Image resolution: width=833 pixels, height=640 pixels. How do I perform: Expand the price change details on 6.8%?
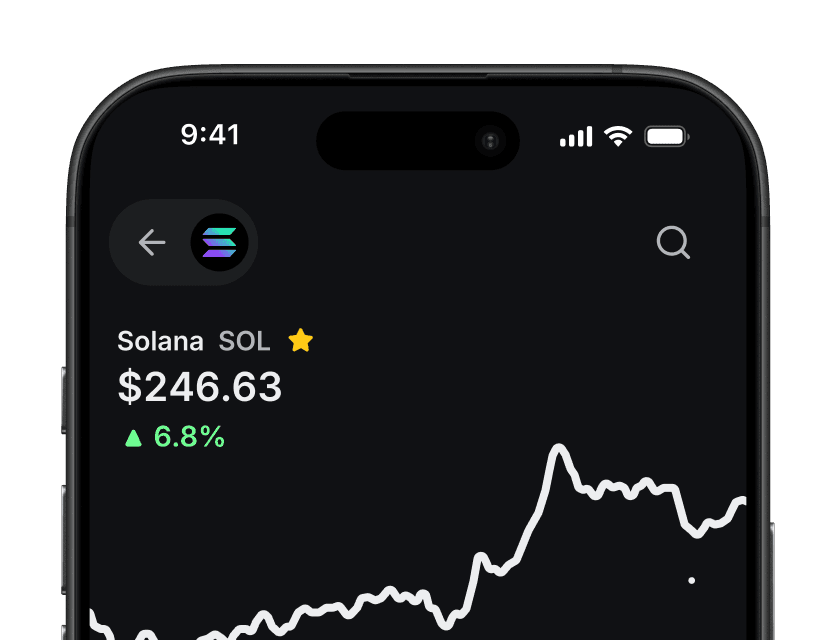click(188, 437)
